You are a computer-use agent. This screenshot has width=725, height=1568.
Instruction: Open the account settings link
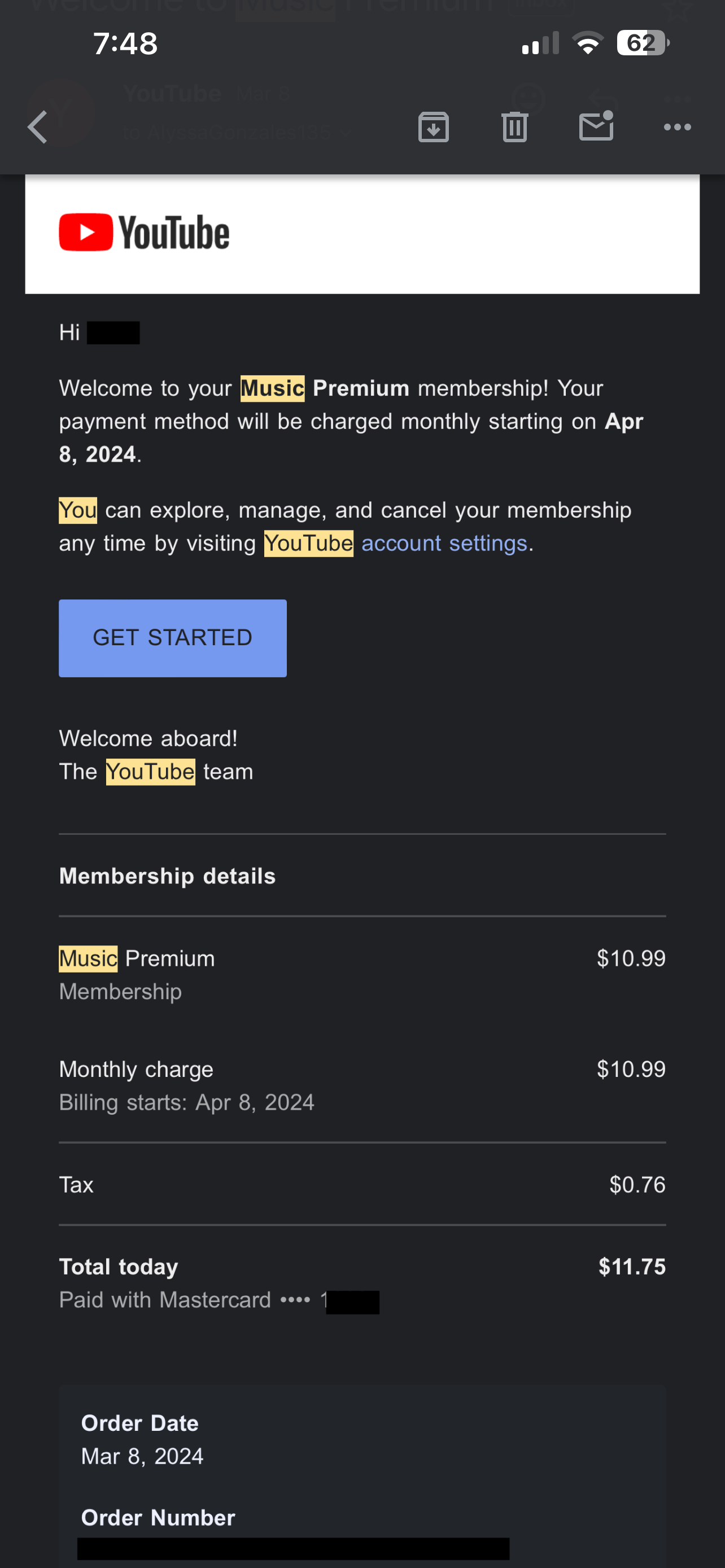tap(444, 543)
